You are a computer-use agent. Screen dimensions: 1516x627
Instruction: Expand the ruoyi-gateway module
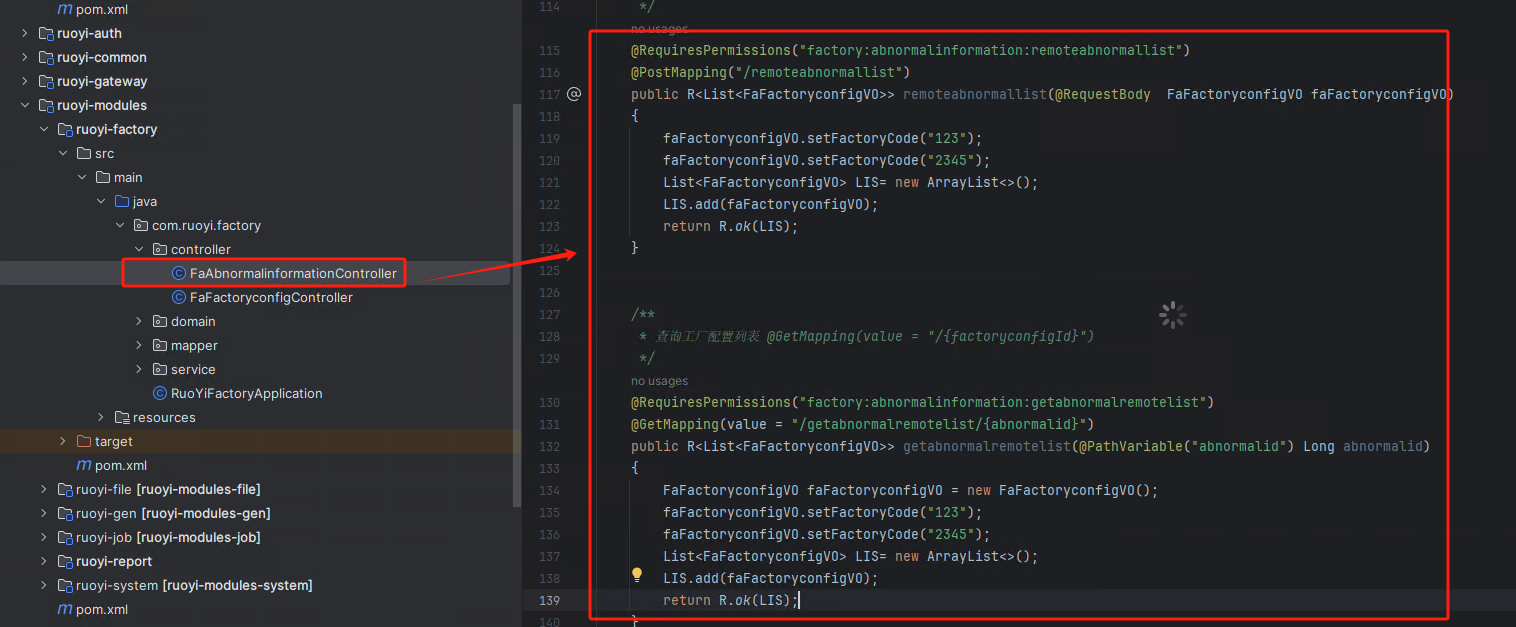pos(25,81)
